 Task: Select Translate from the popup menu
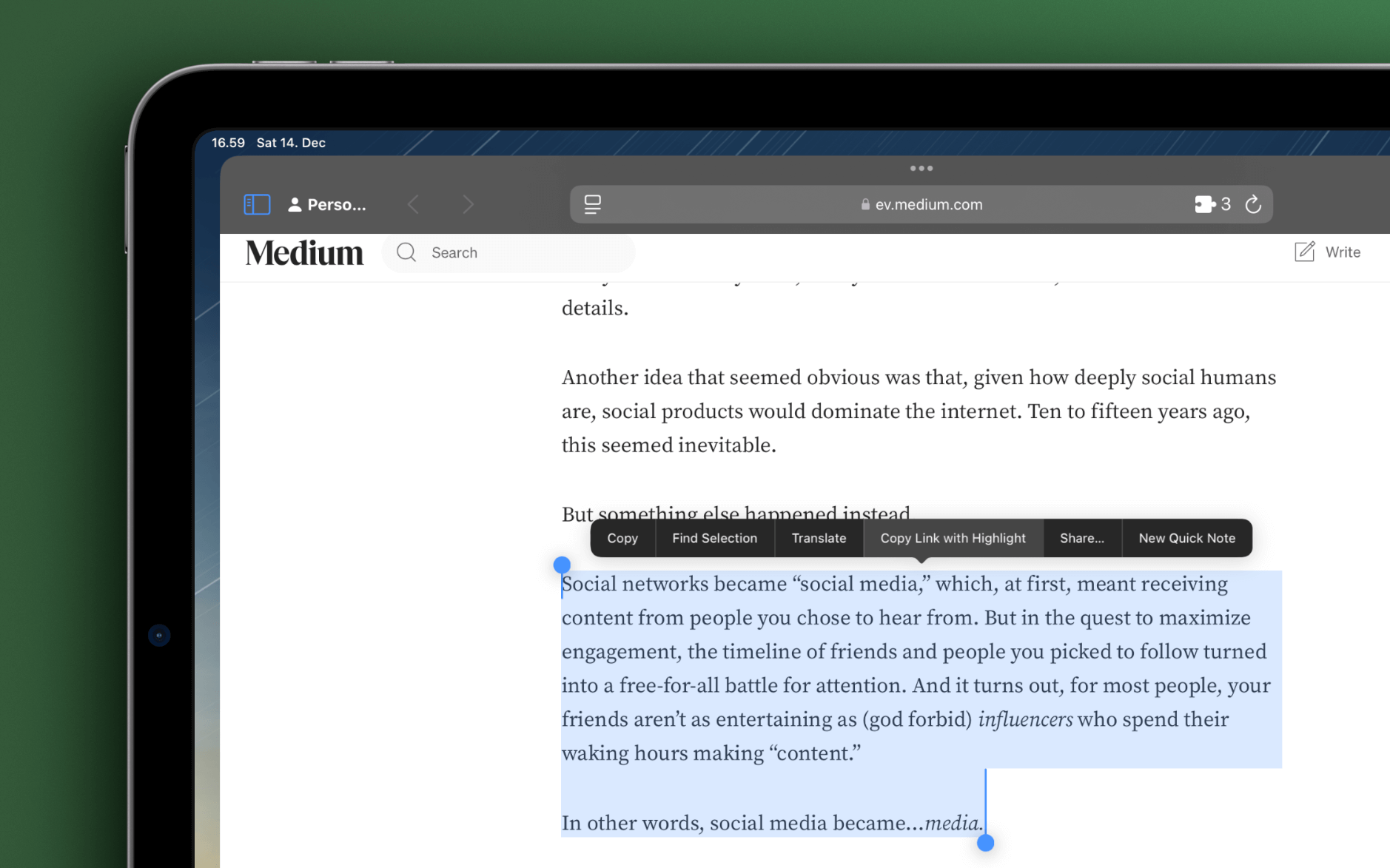click(x=819, y=538)
